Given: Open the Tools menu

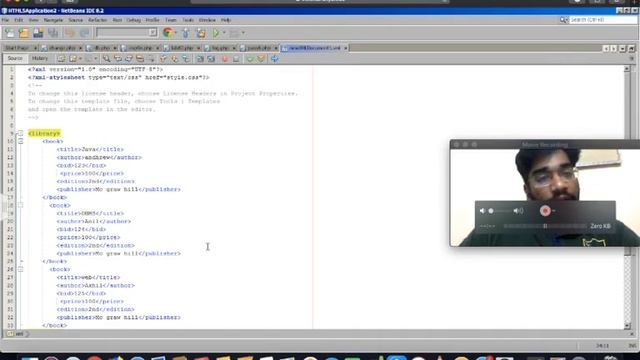Looking at the screenshot, I should tap(188, 20).
